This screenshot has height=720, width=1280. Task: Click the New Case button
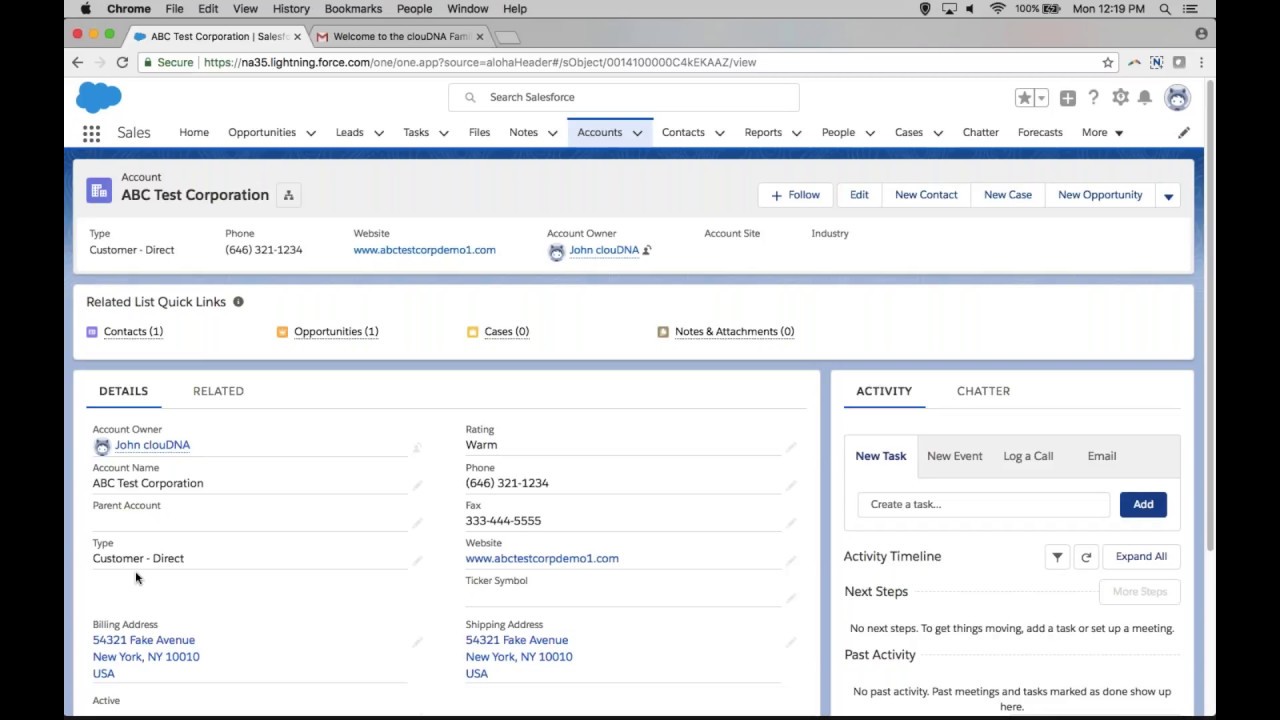[1008, 195]
